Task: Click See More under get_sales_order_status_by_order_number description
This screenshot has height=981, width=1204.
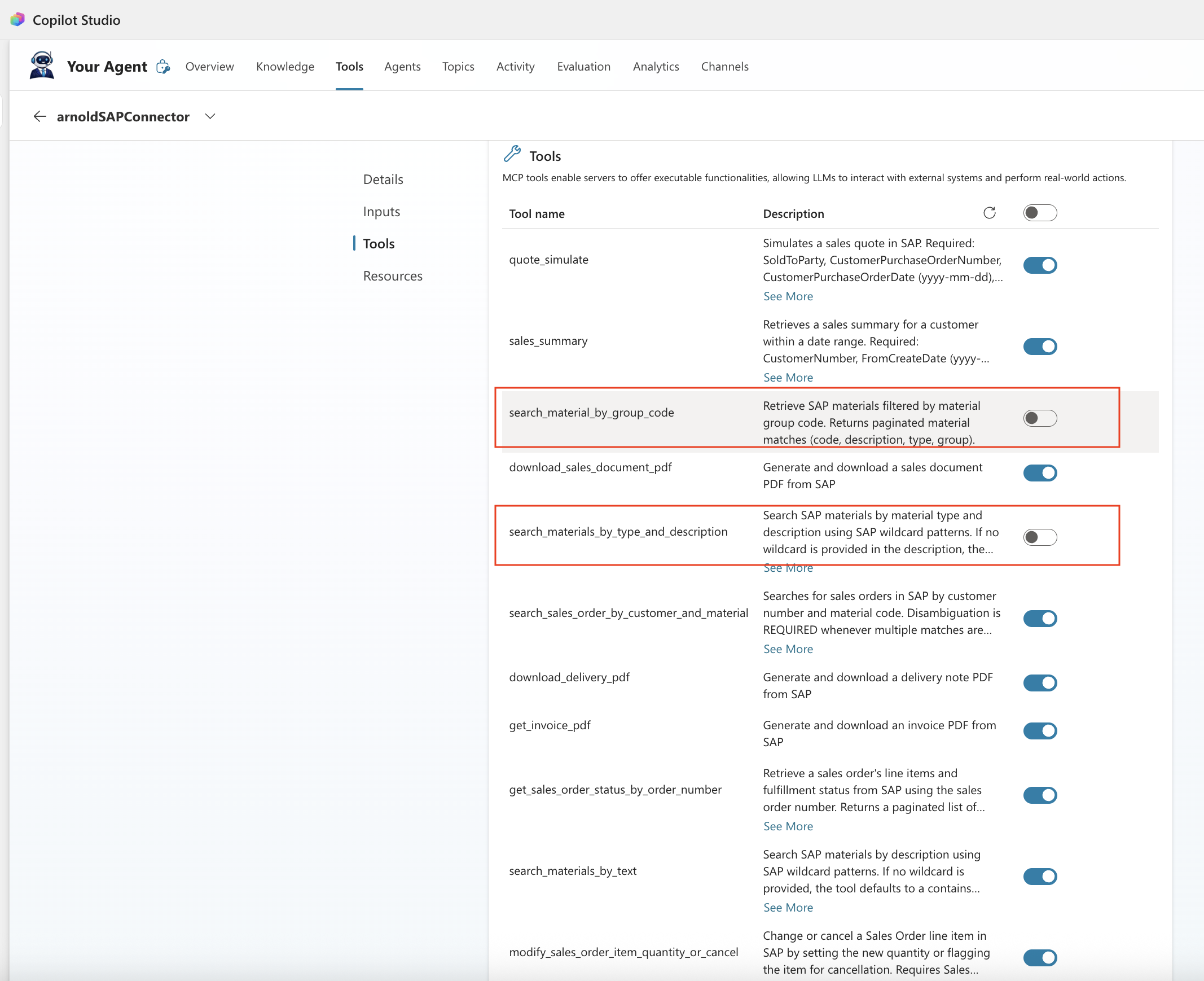Action: click(x=788, y=827)
